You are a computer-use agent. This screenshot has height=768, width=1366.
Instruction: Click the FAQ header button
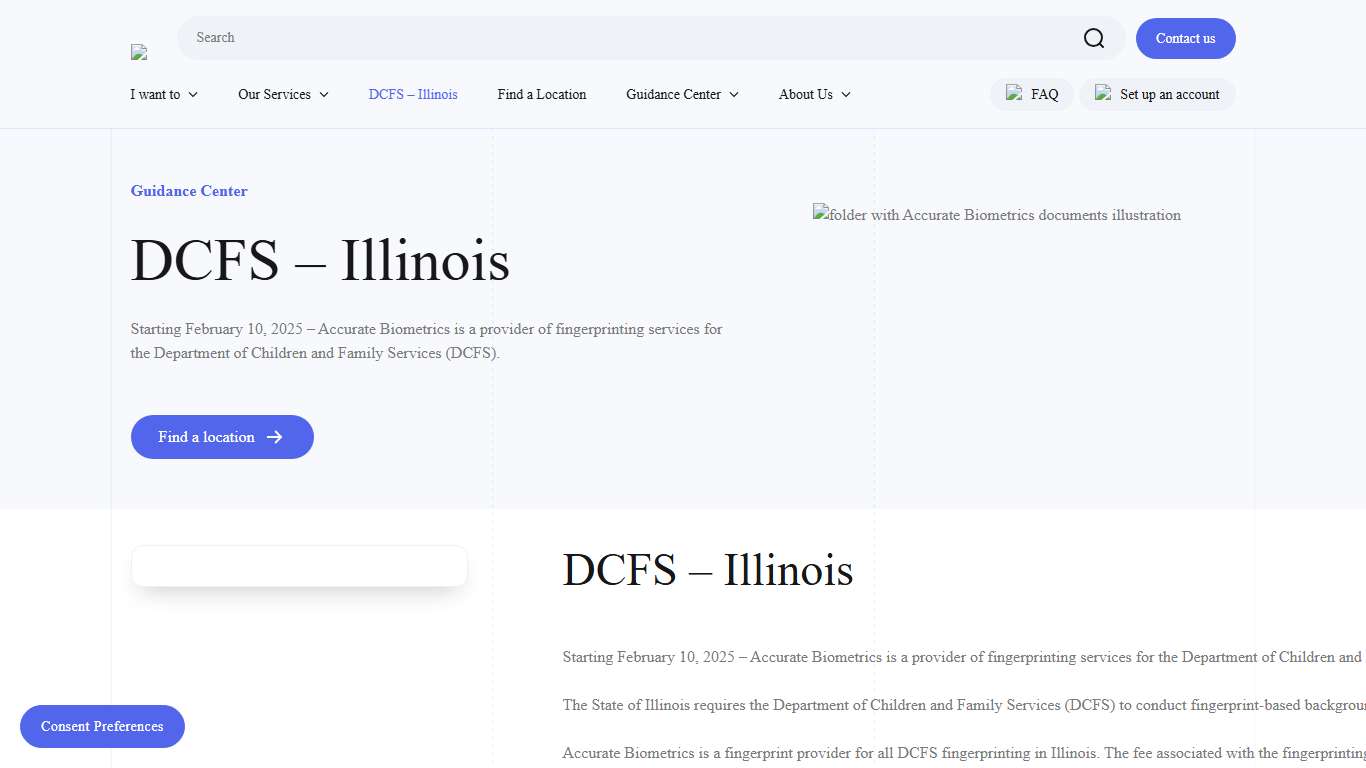click(1031, 93)
